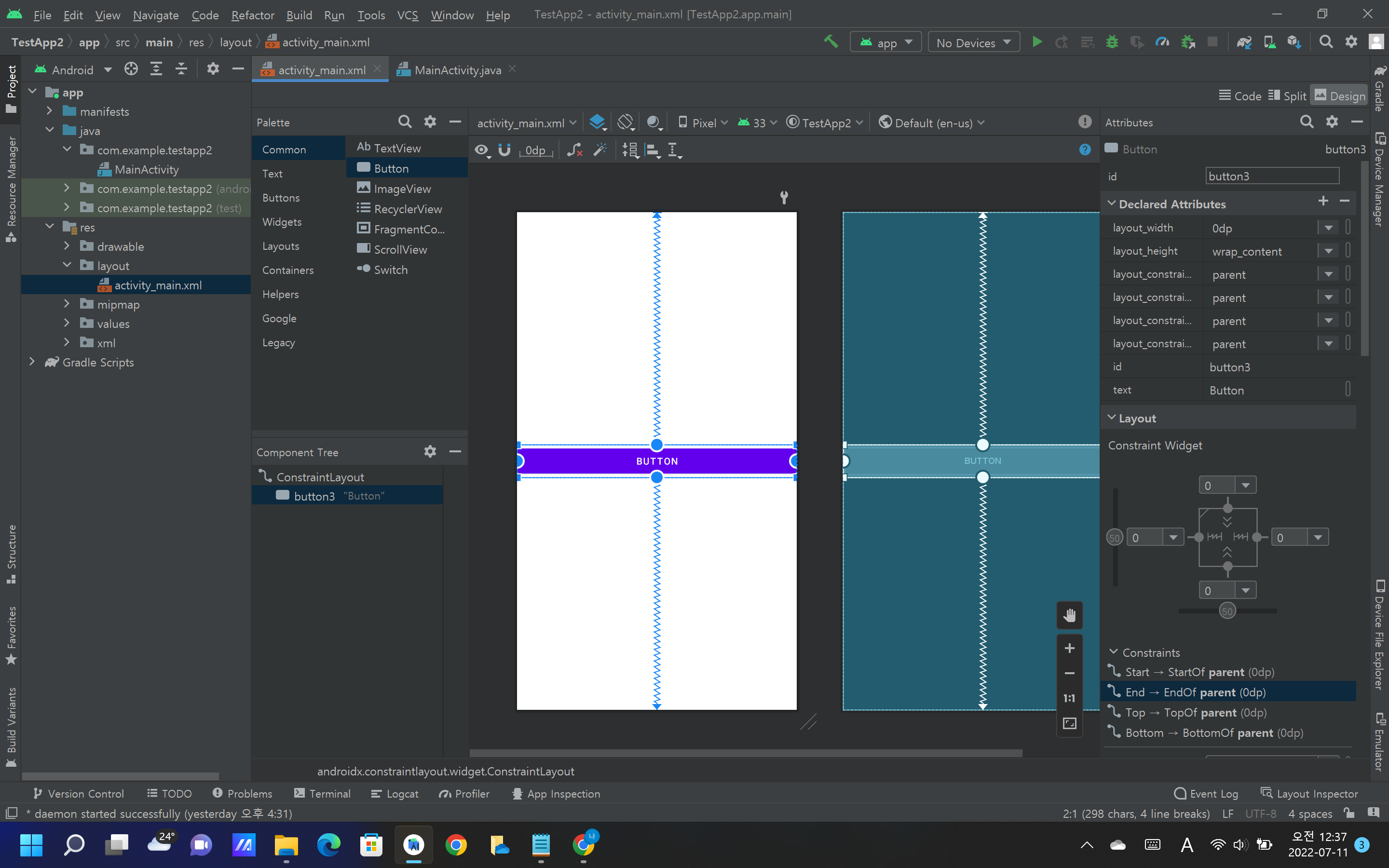Click the Sync Project with Gradle icon
The height and width of the screenshot is (868, 1389).
(1244, 42)
